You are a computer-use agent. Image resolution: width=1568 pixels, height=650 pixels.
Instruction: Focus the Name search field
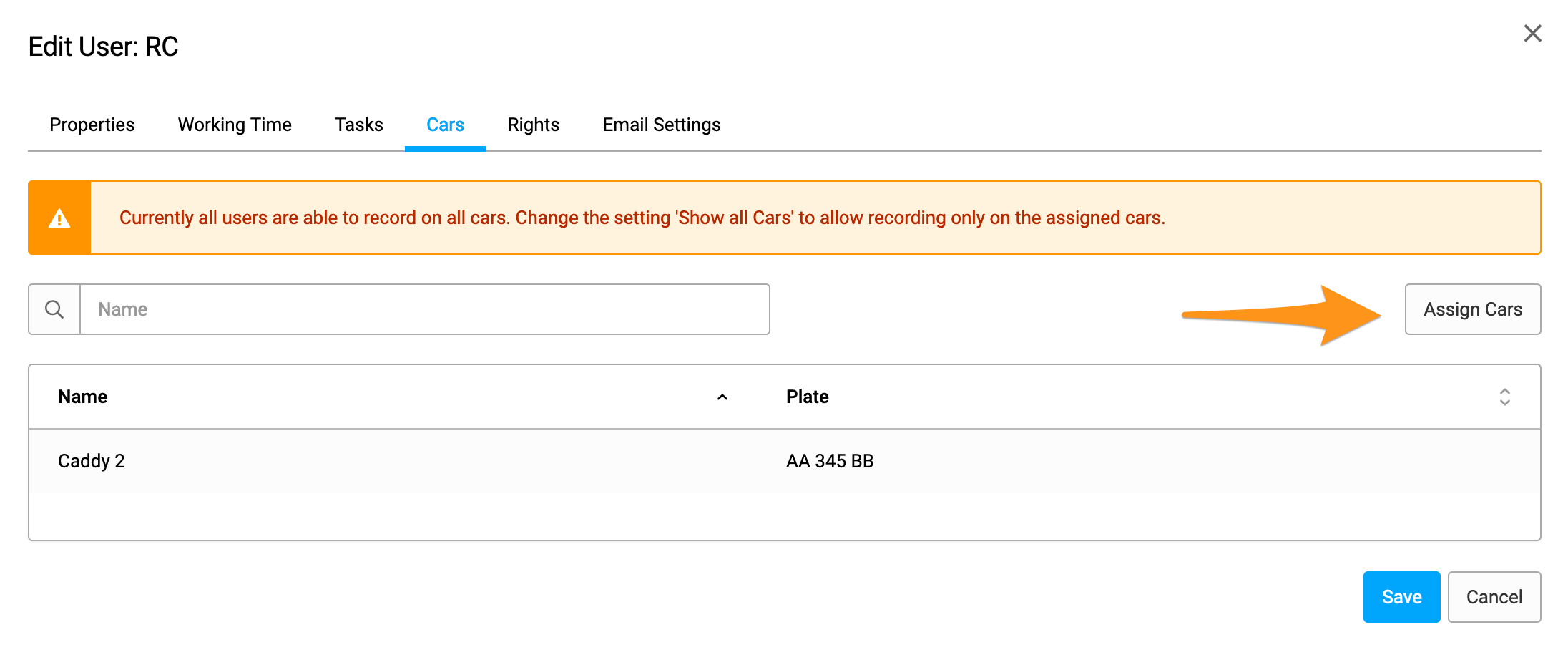tap(425, 309)
